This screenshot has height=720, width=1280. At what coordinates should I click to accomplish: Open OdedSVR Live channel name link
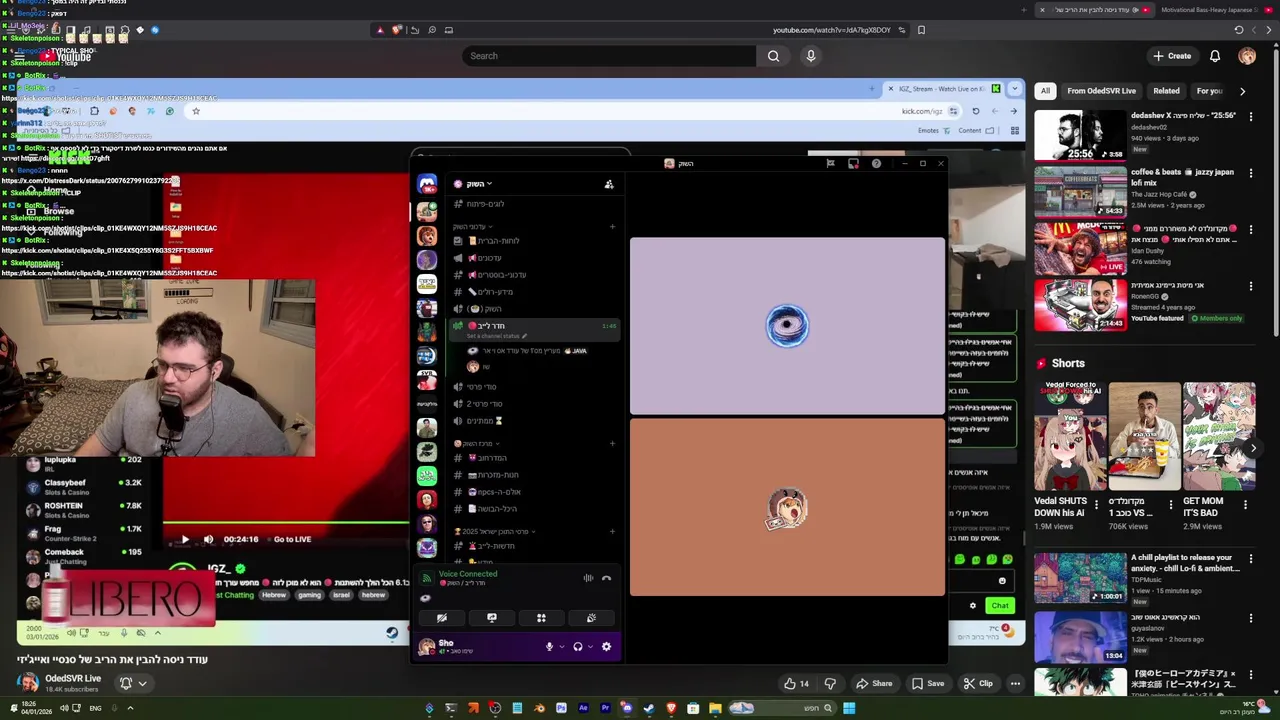click(x=73, y=678)
